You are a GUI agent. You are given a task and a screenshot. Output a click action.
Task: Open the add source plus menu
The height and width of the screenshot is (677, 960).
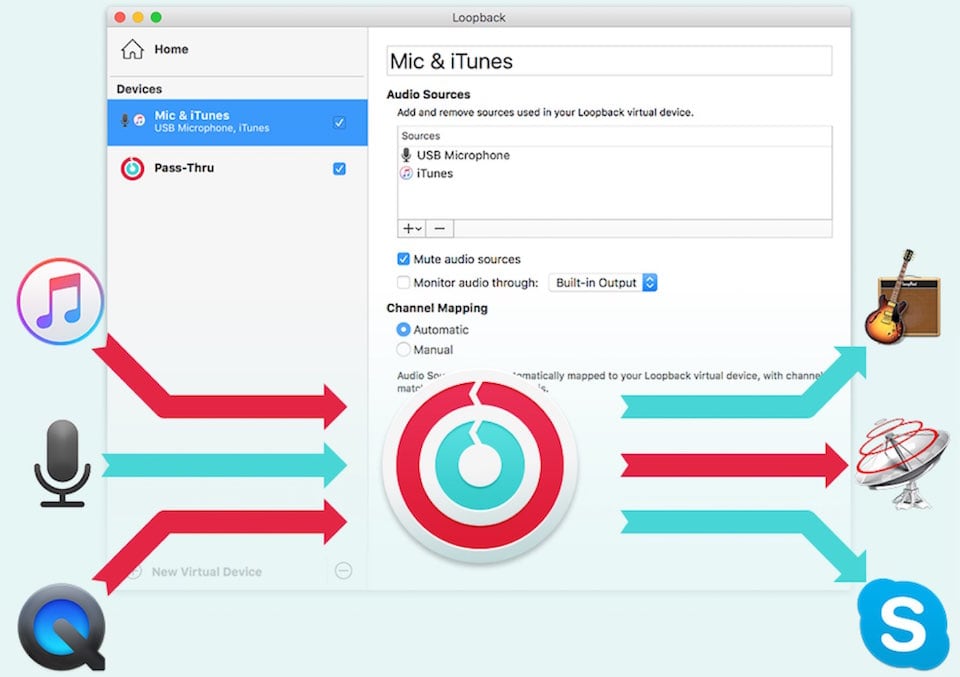(411, 228)
